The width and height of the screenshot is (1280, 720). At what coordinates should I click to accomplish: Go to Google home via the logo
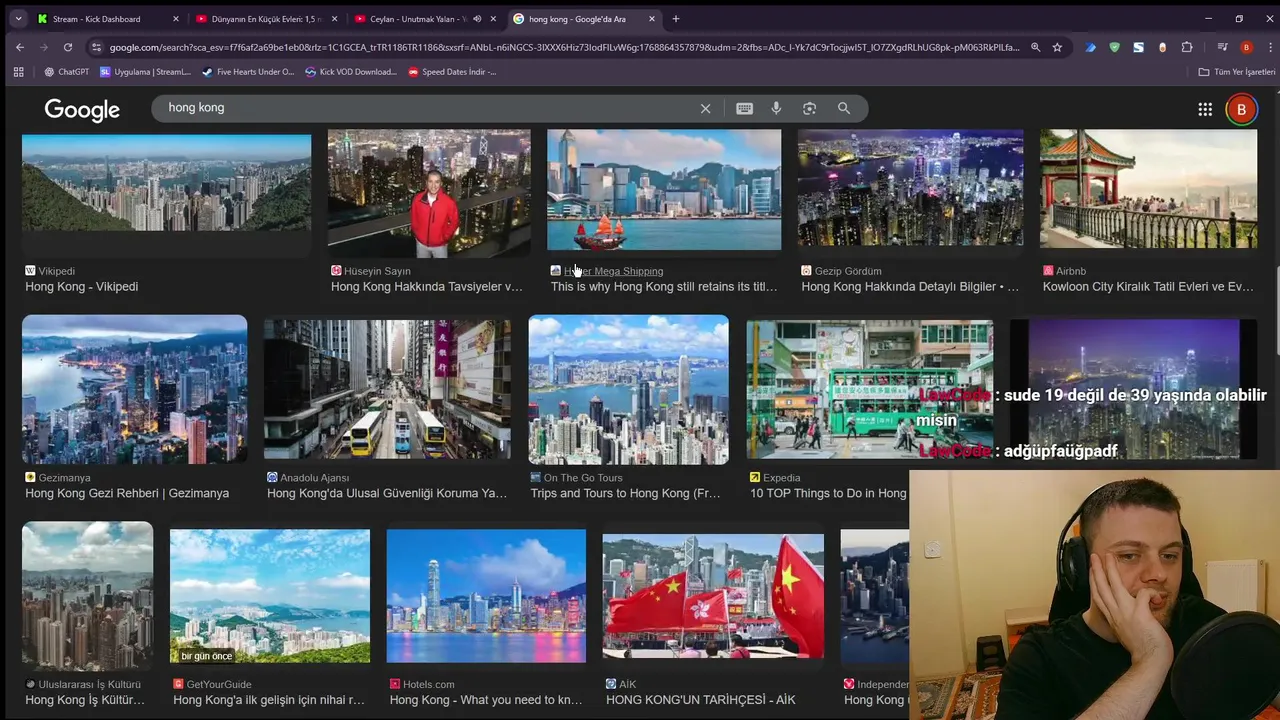82,110
